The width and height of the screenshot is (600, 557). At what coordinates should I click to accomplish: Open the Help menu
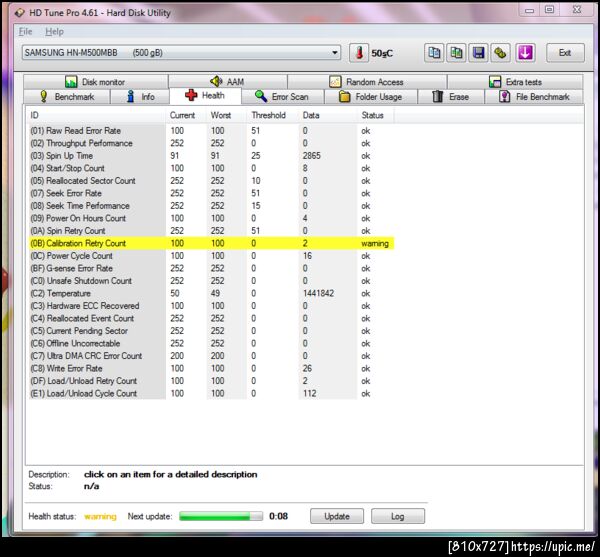pos(54,32)
